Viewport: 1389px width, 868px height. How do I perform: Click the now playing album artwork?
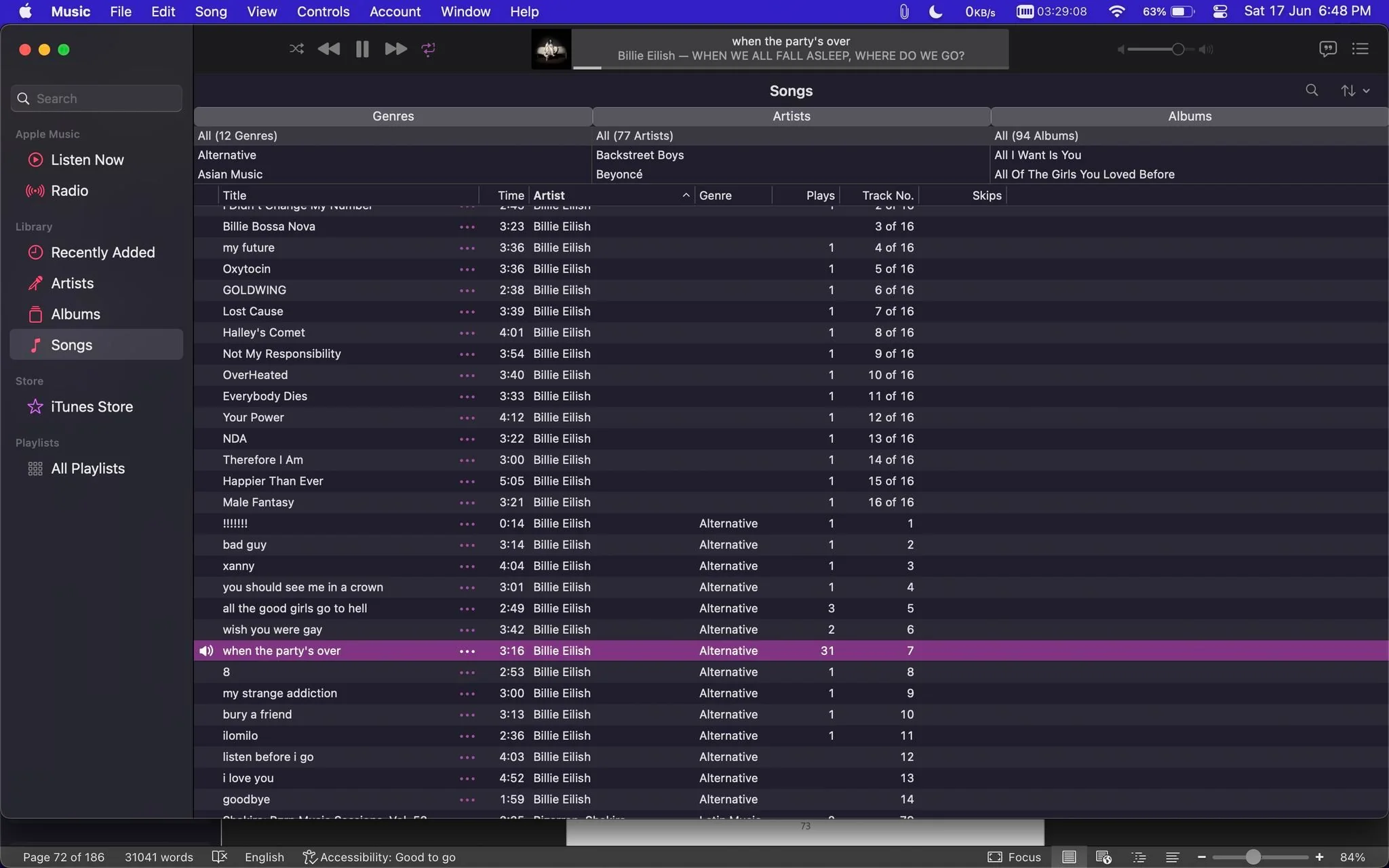click(551, 49)
